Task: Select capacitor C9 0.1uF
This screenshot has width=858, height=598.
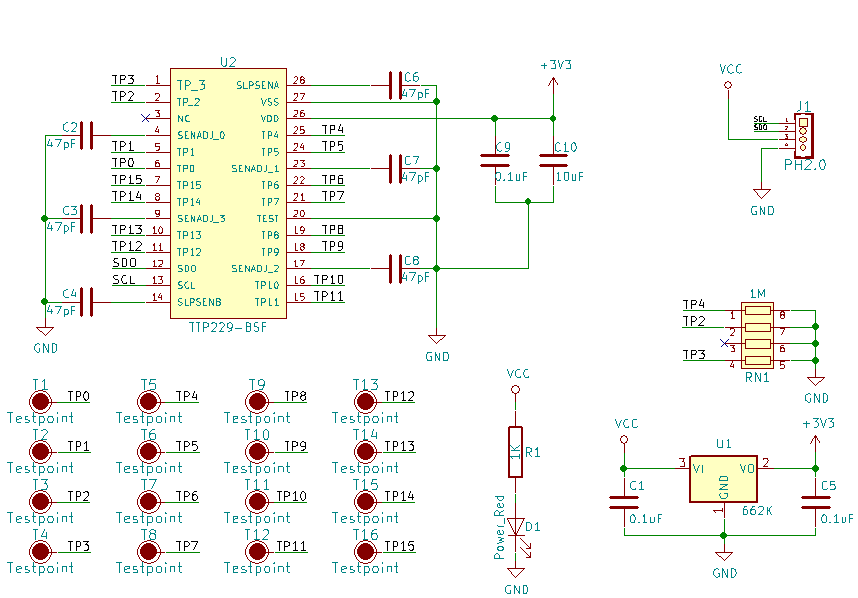Action: click(495, 160)
